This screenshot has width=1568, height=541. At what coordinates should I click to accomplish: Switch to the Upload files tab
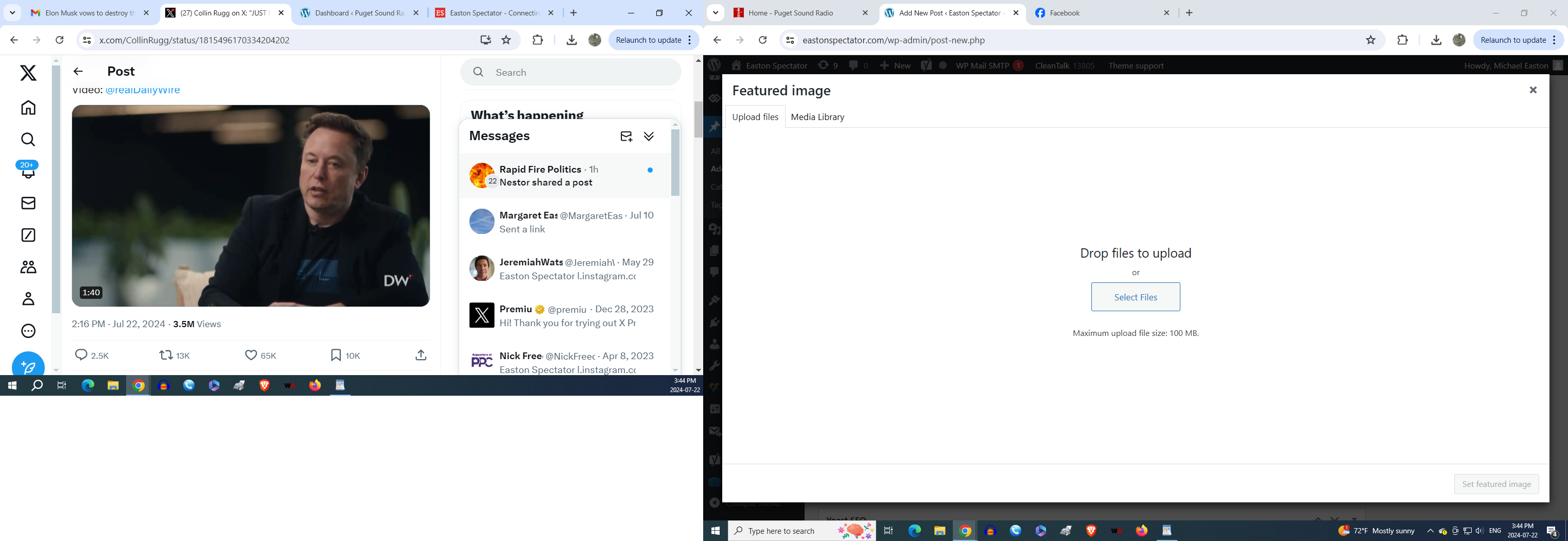point(755,117)
